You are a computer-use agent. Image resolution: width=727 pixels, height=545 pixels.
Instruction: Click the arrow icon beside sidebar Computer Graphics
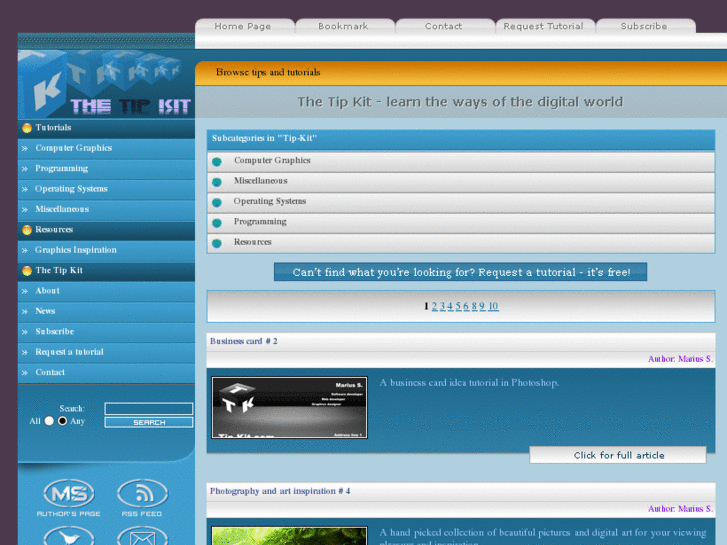coord(25,148)
